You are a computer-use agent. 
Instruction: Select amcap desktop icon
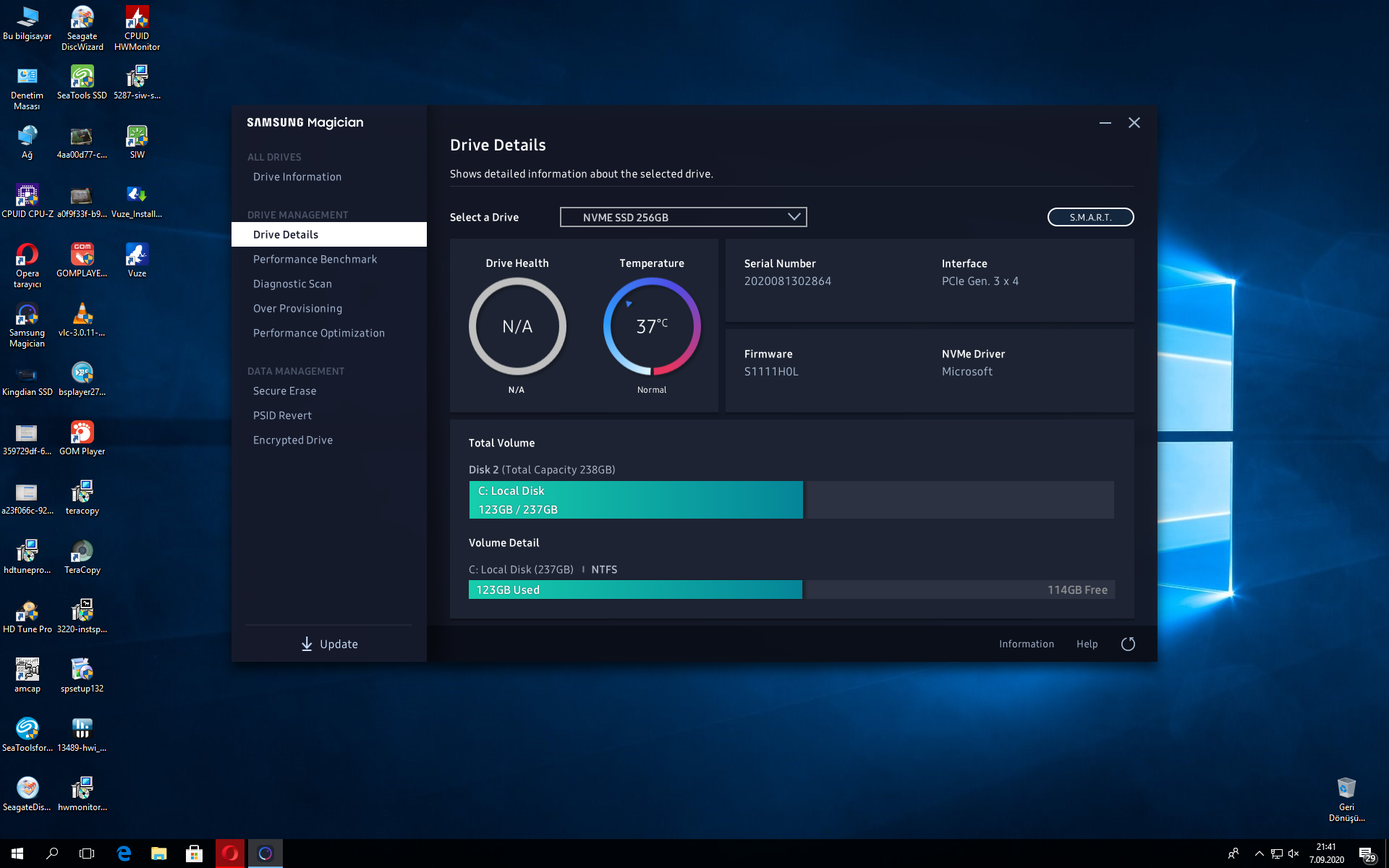pos(27,676)
